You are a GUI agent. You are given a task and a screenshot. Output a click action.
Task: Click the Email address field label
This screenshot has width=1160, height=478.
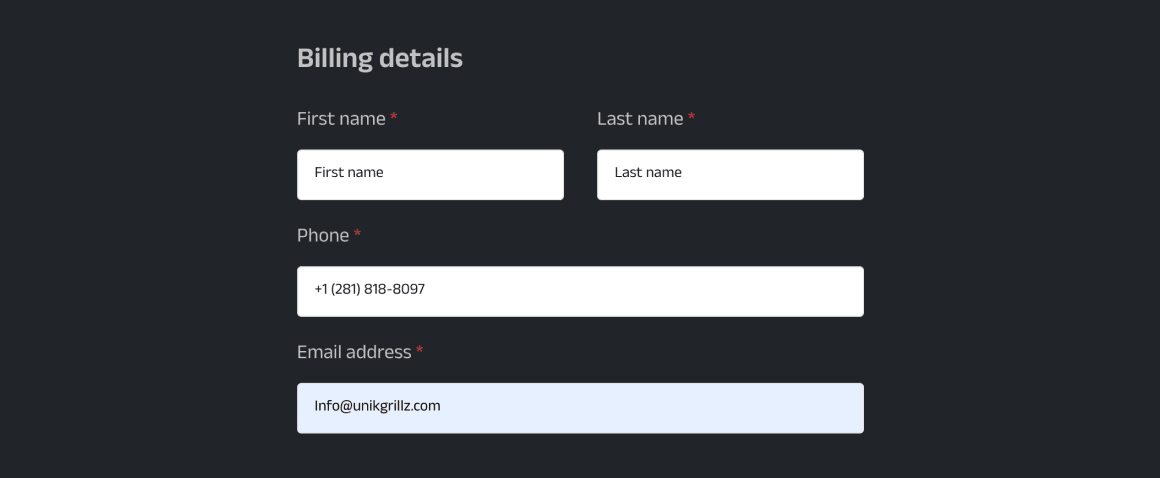point(354,352)
